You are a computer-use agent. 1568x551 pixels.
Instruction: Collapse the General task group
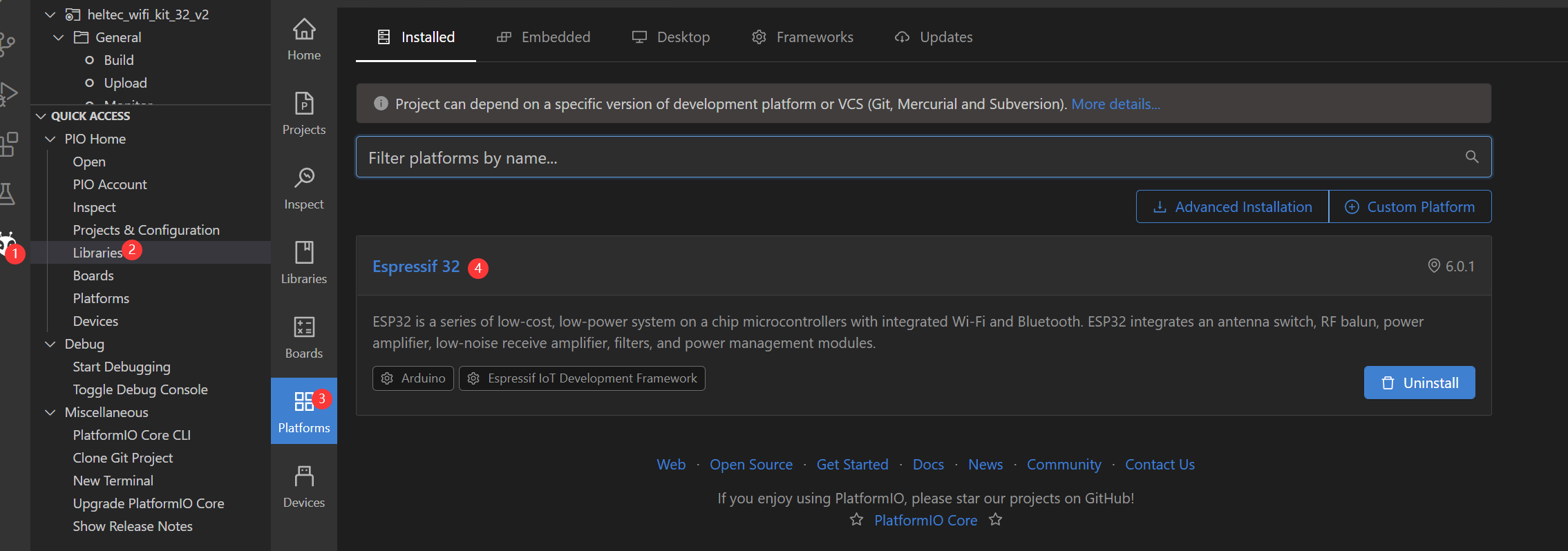(x=59, y=37)
